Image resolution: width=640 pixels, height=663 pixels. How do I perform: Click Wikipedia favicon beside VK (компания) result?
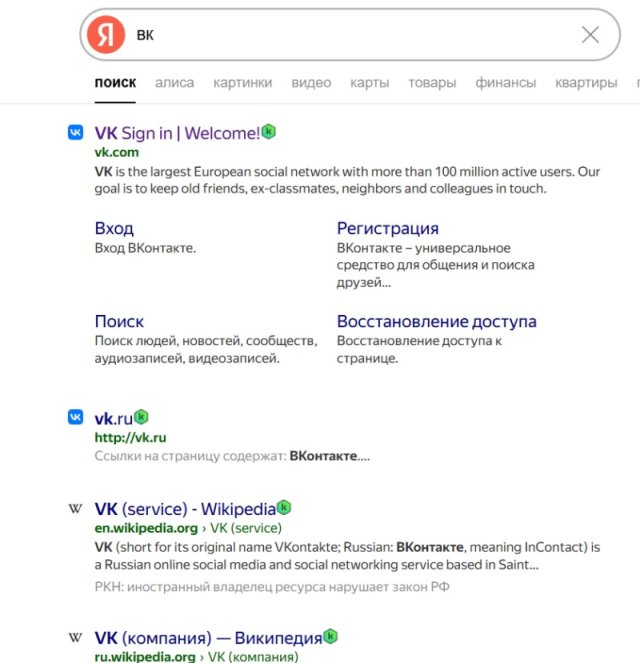[76, 637]
